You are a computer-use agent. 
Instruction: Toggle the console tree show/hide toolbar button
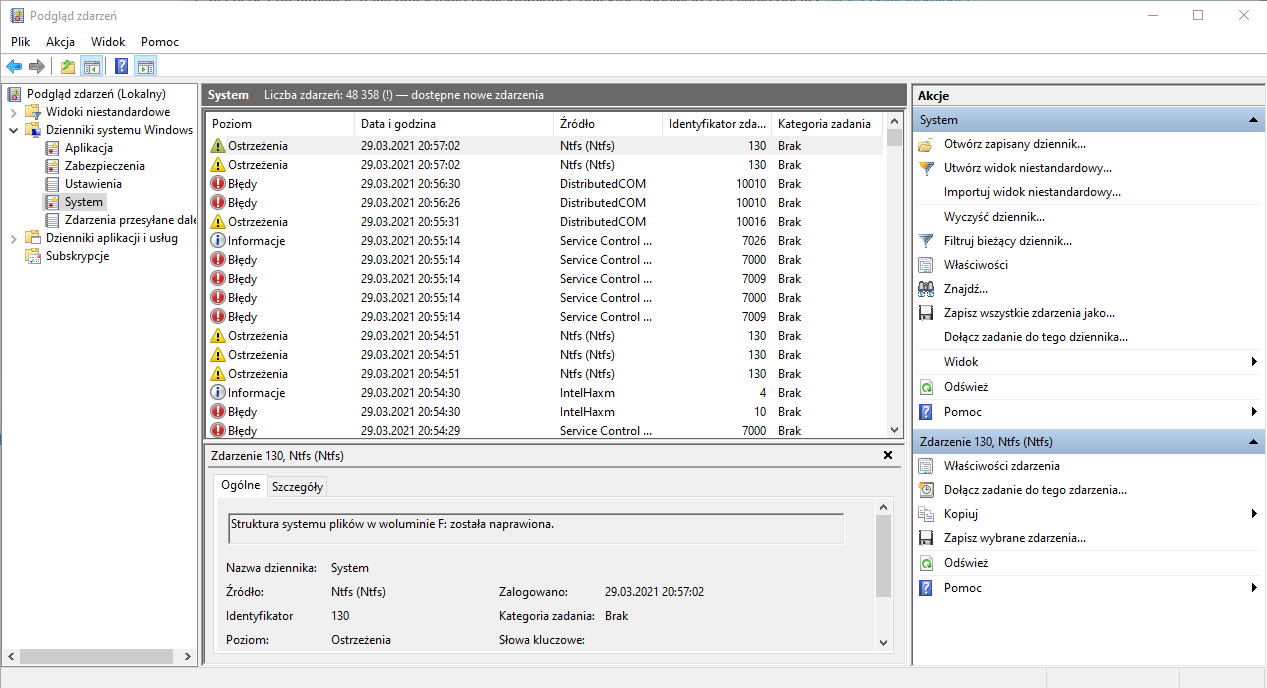pyautogui.click(x=92, y=67)
